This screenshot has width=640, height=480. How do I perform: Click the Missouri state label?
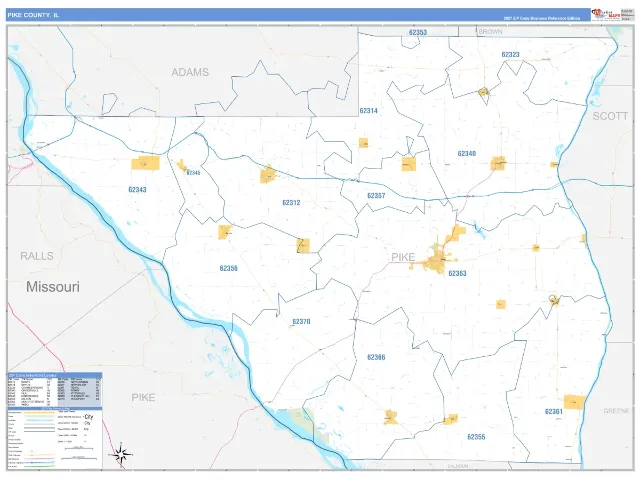53,287
